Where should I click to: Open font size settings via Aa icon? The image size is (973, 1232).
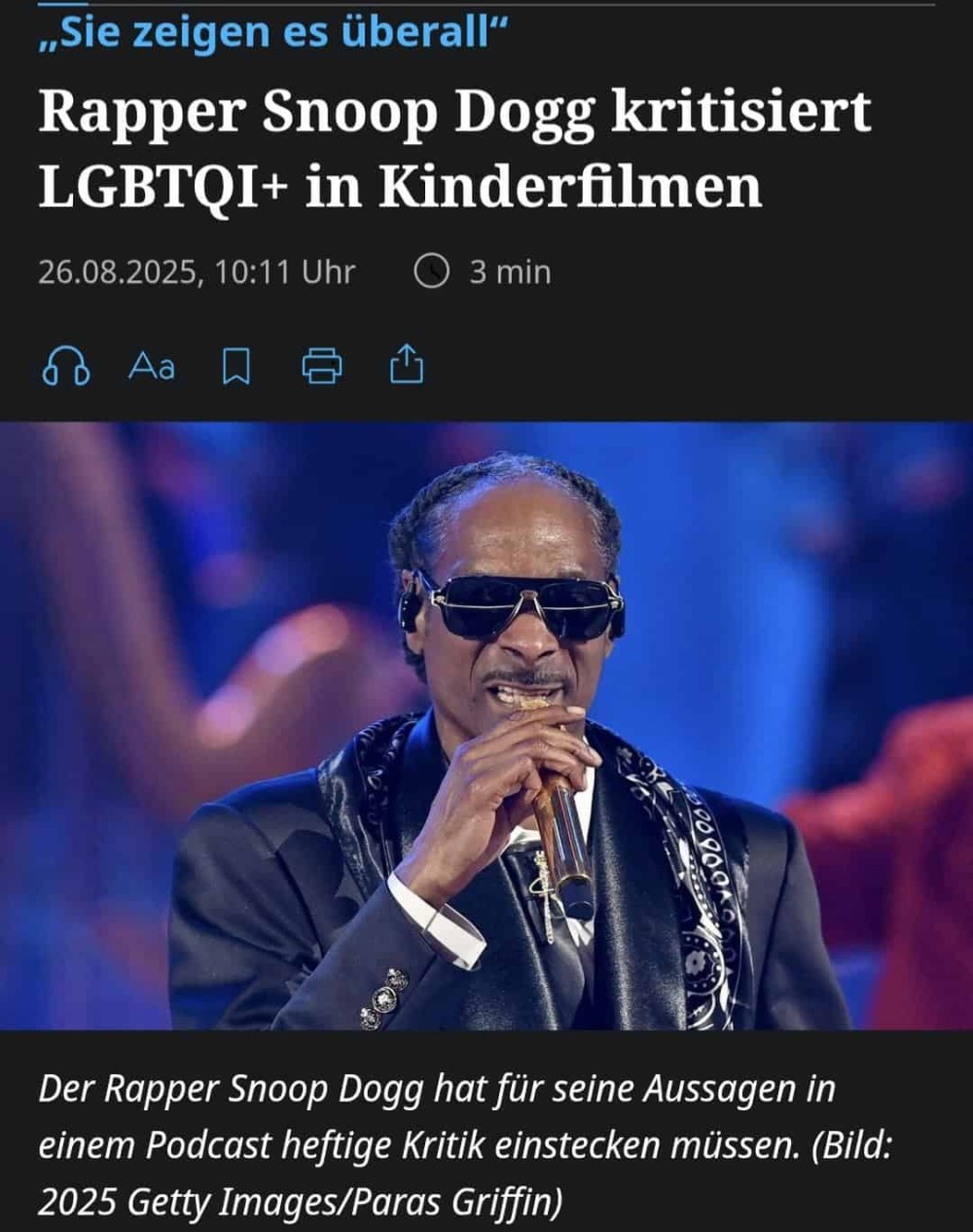(152, 367)
